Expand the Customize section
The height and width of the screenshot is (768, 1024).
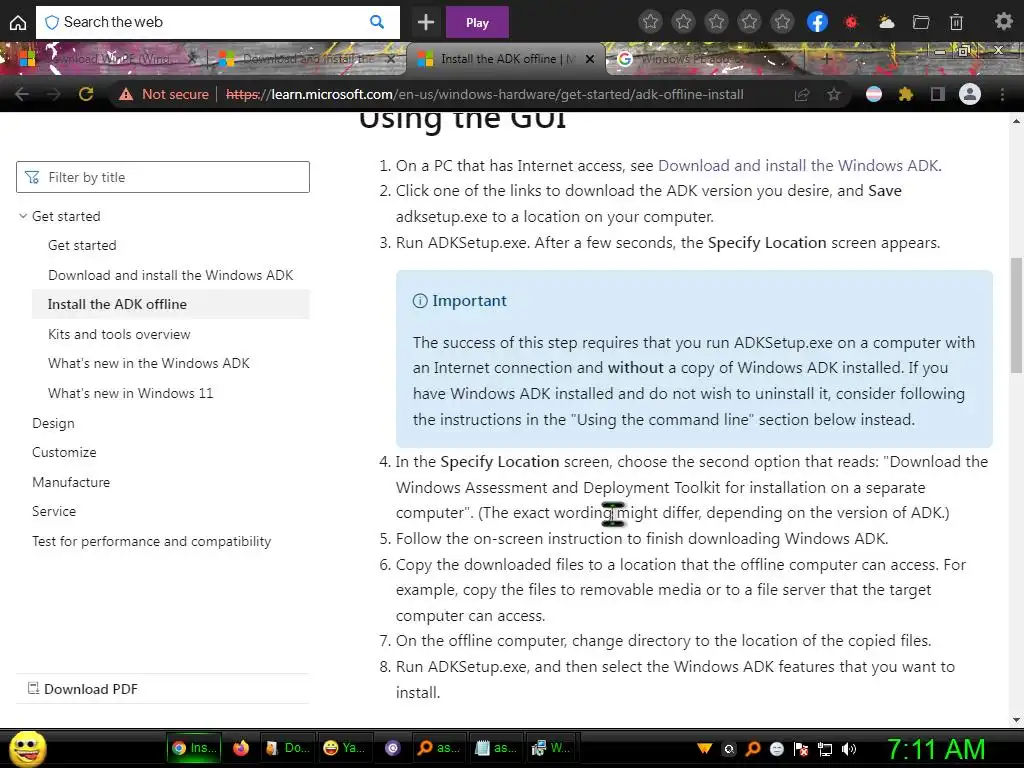(x=64, y=452)
